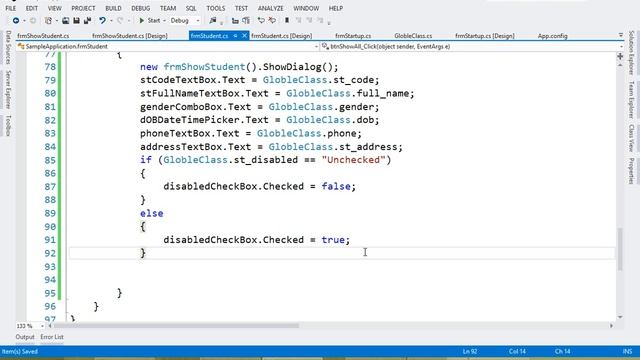This screenshot has height=360, width=640.
Task: Open the TEST menu
Action: [241, 8]
